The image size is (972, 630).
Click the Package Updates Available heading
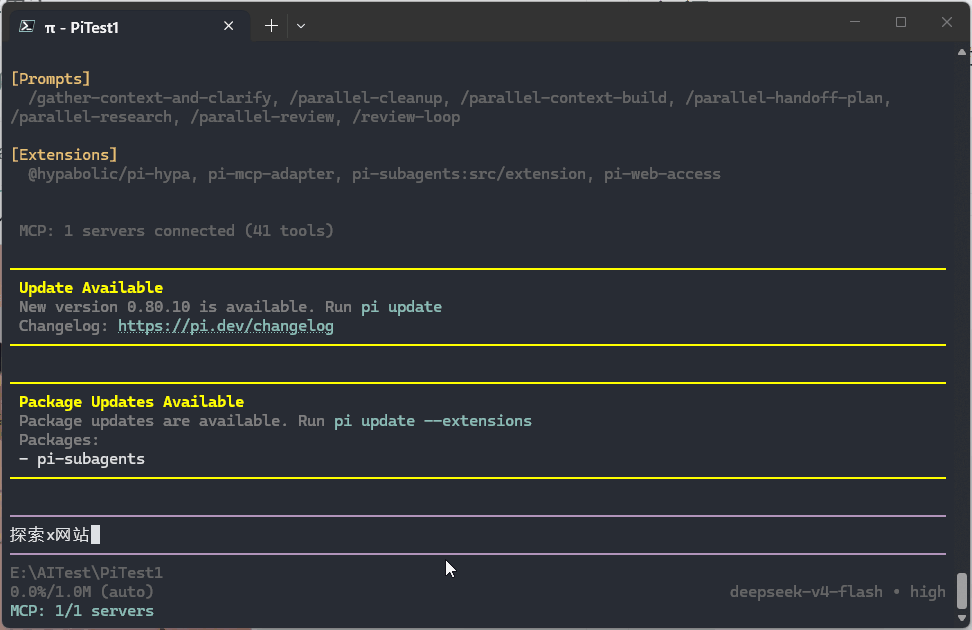coord(131,402)
